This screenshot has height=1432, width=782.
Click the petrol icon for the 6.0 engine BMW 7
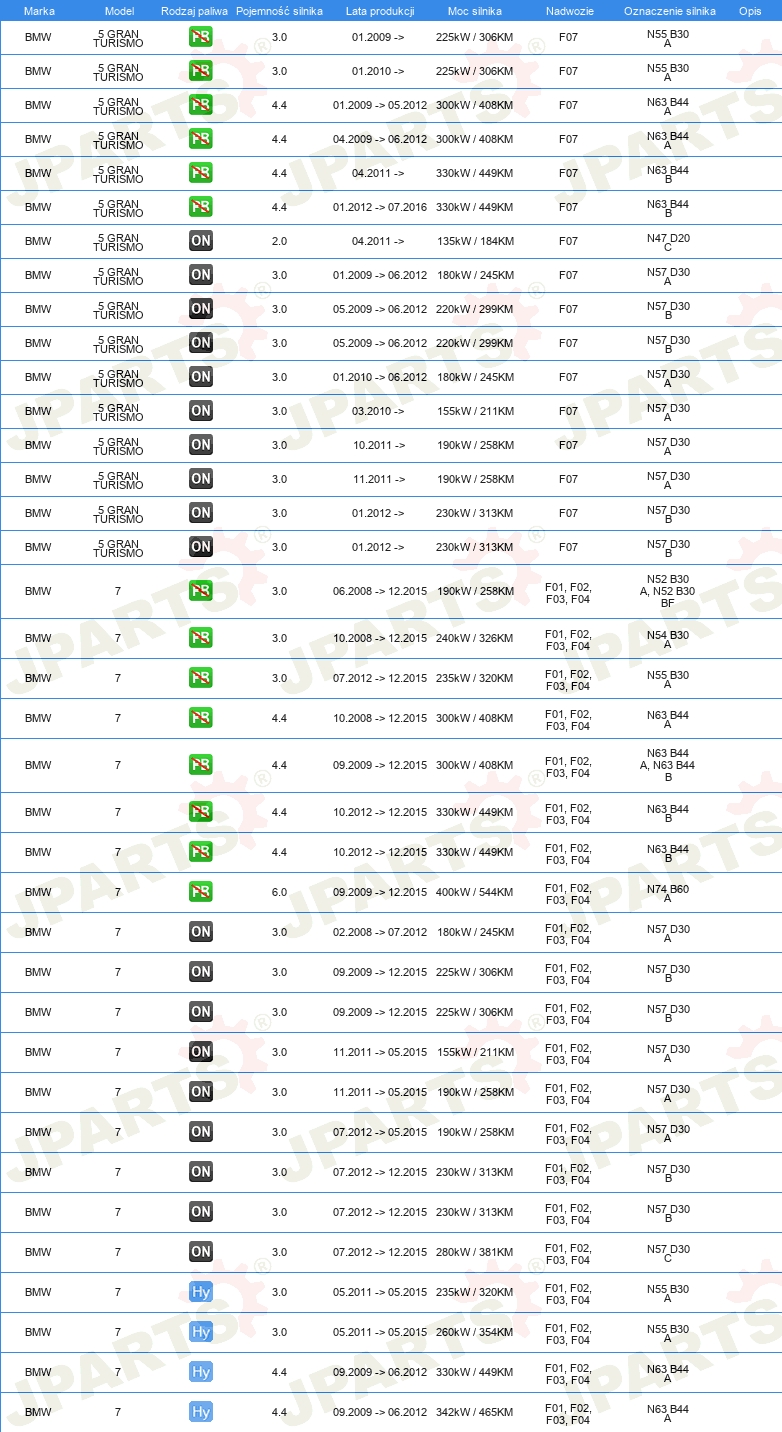point(201,892)
